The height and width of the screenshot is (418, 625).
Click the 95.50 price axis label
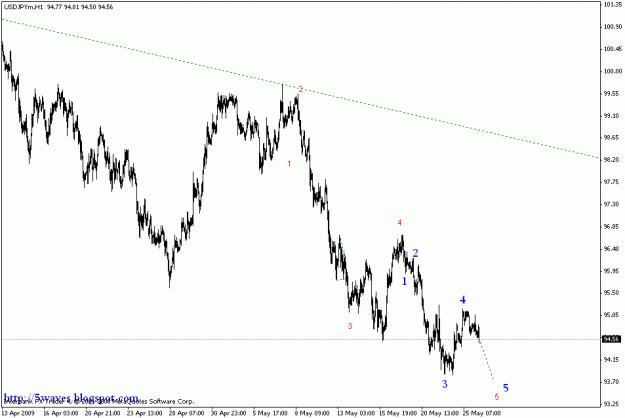coord(612,292)
